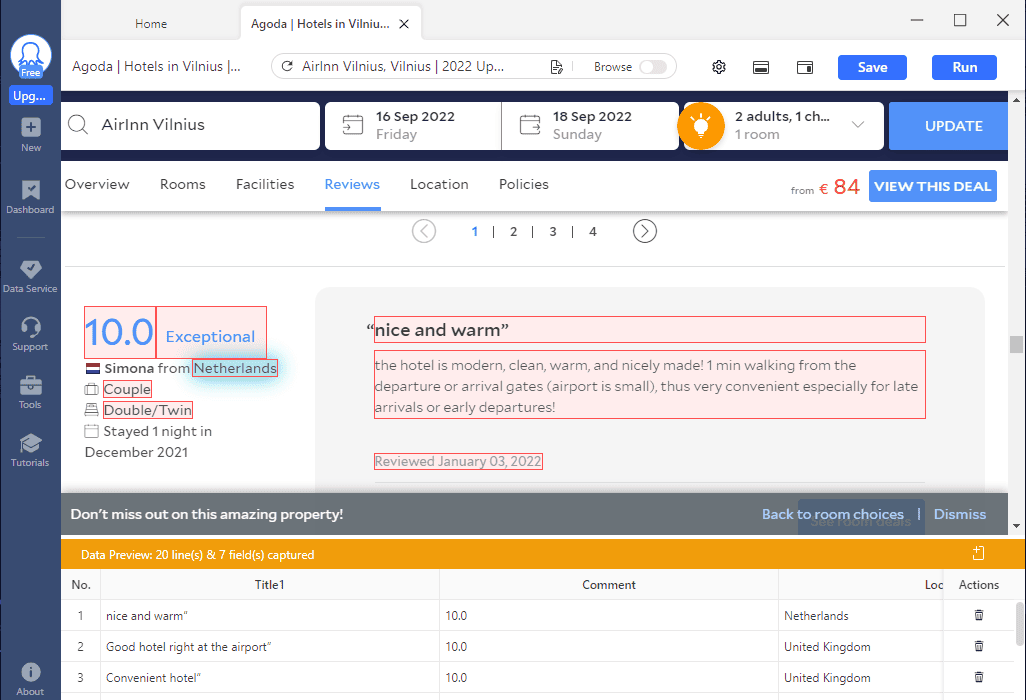Click United Kingdom cell in row 2

(860, 646)
